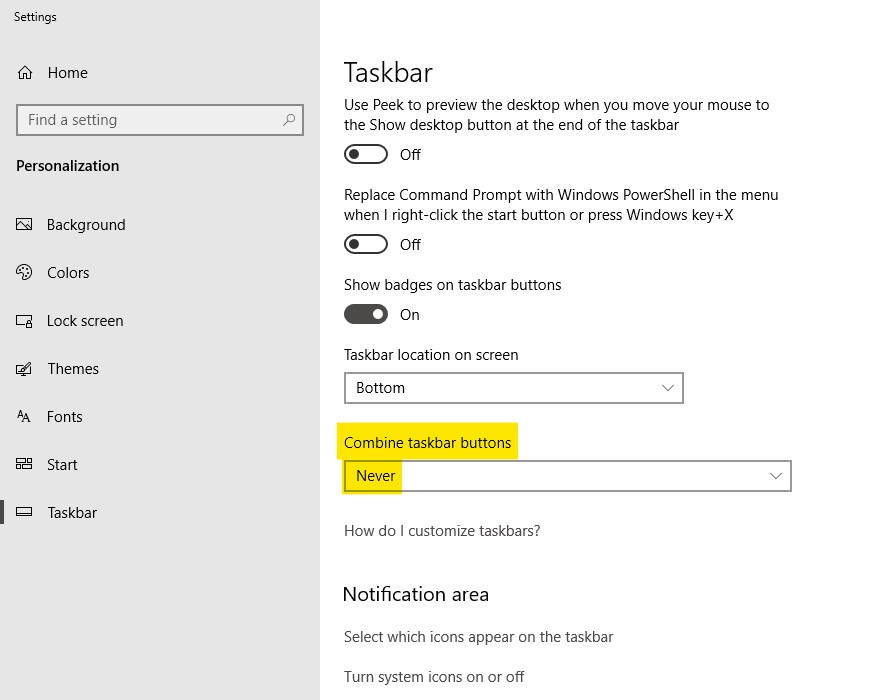Select the Taskbar sidebar icon
Viewport: 878px width, 700px height.
[x=25, y=513]
